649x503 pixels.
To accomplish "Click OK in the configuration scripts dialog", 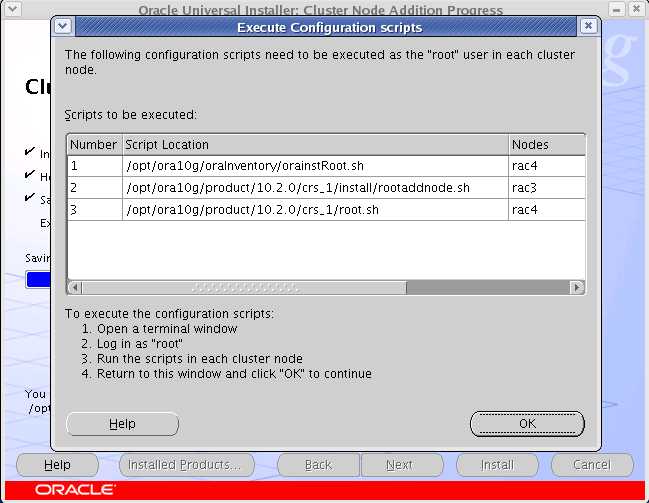I will click(x=527, y=424).
